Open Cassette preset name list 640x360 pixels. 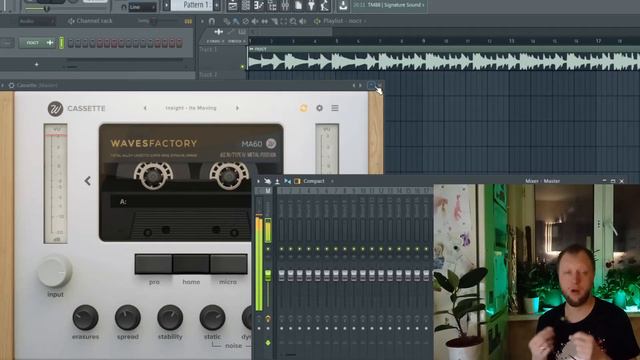coord(191,108)
